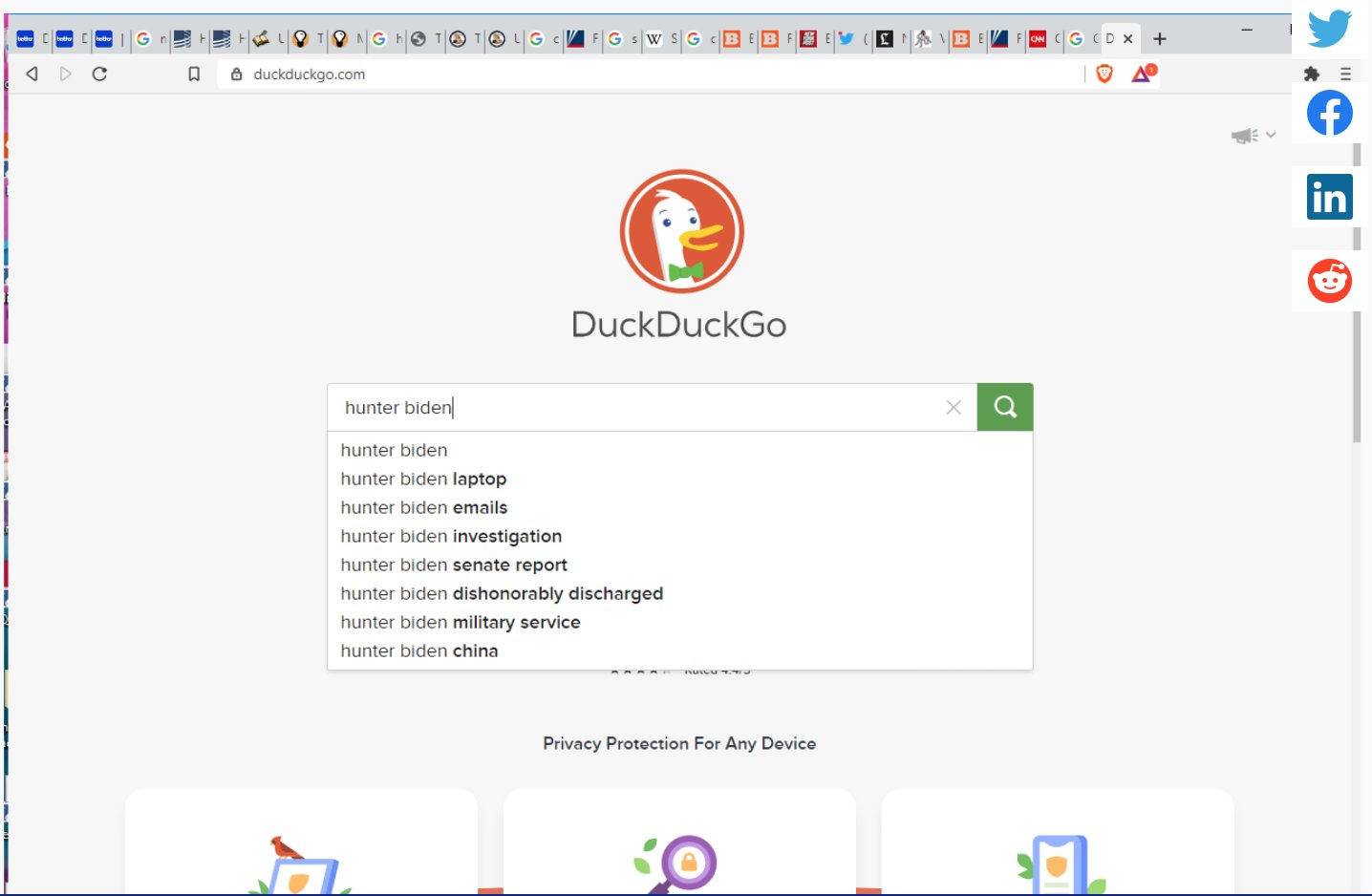Pick the 'hunter biden military service' suggestion
The height and width of the screenshot is (896, 1372).
pyautogui.click(x=680, y=622)
